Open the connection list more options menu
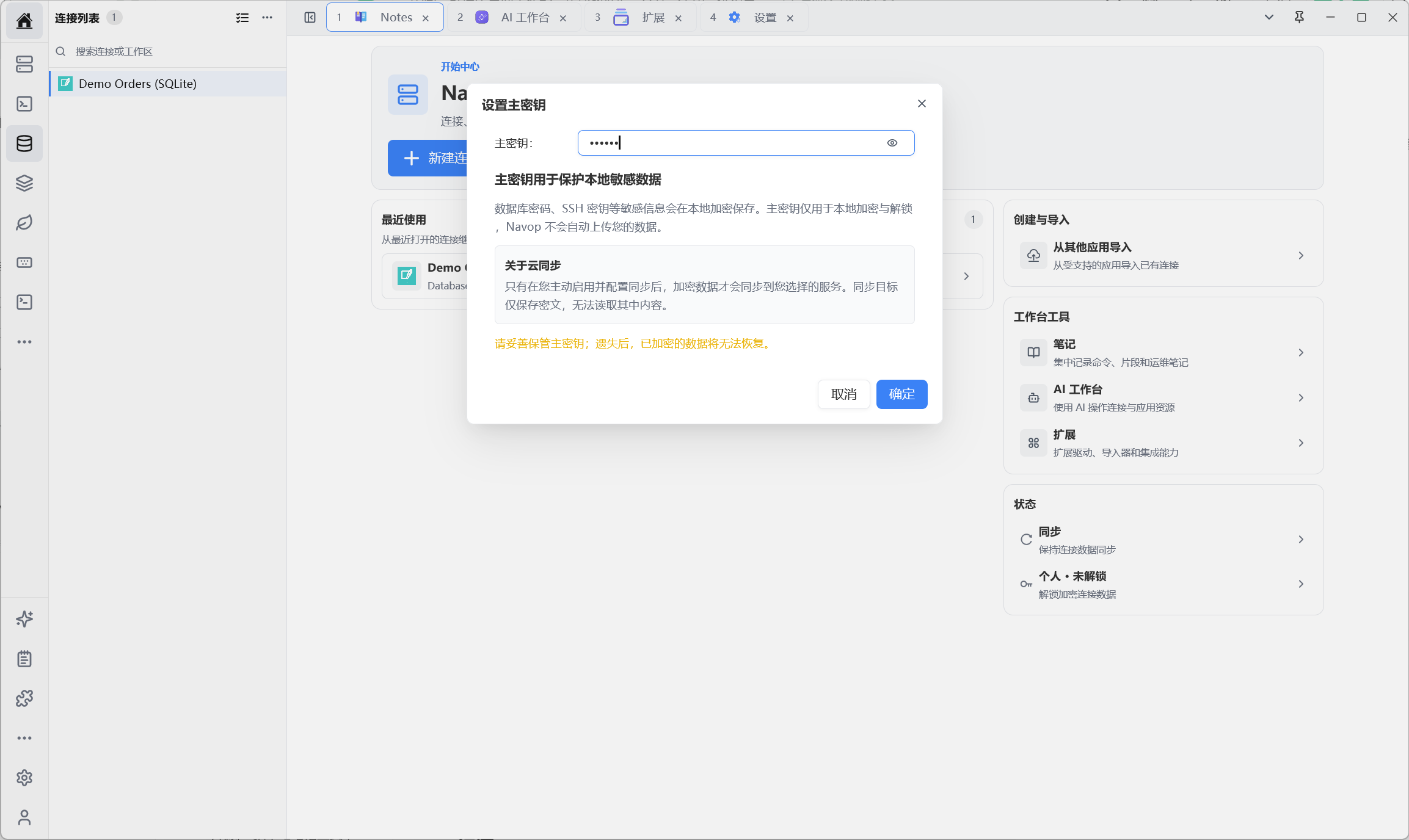 click(267, 18)
